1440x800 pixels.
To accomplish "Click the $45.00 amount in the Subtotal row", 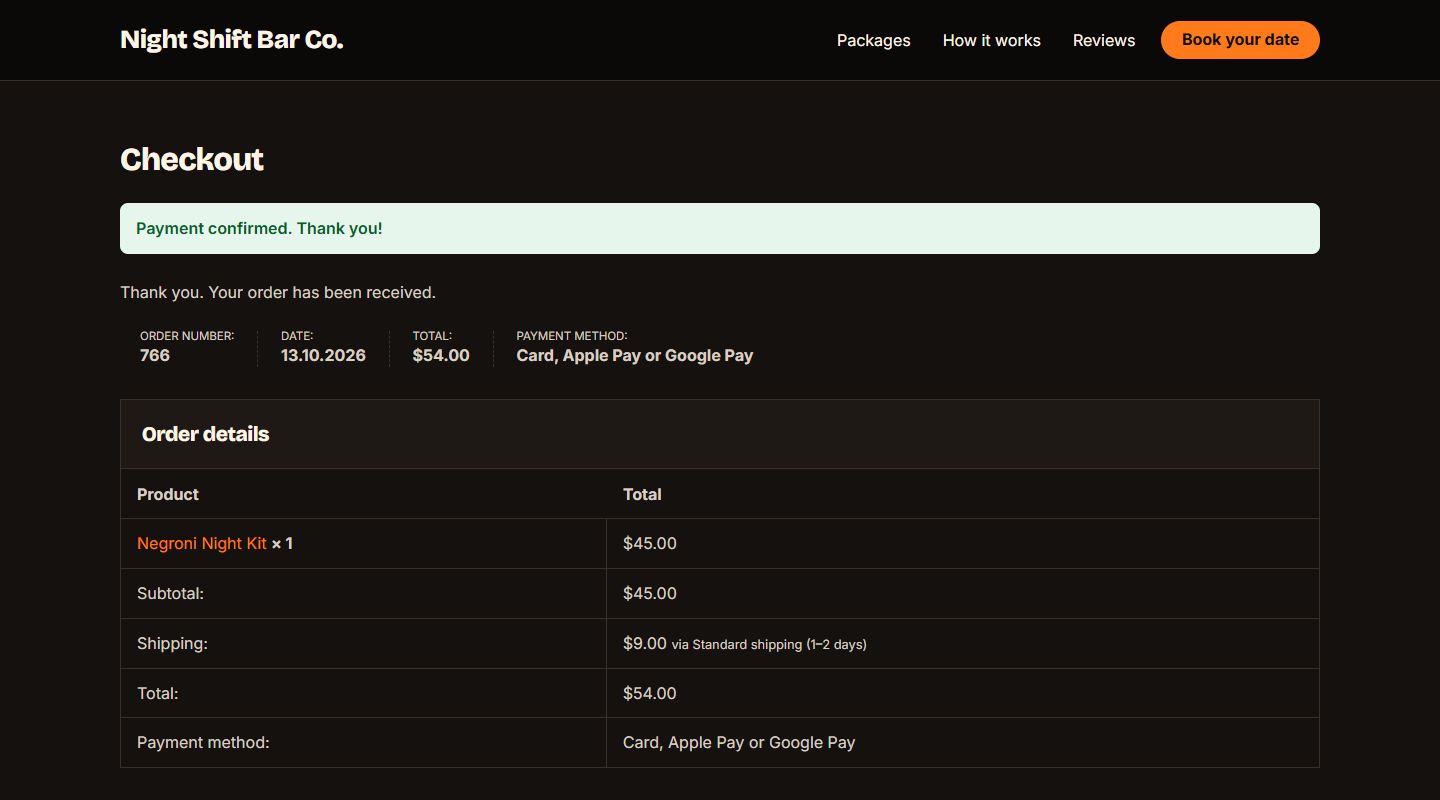I will [x=650, y=593].
